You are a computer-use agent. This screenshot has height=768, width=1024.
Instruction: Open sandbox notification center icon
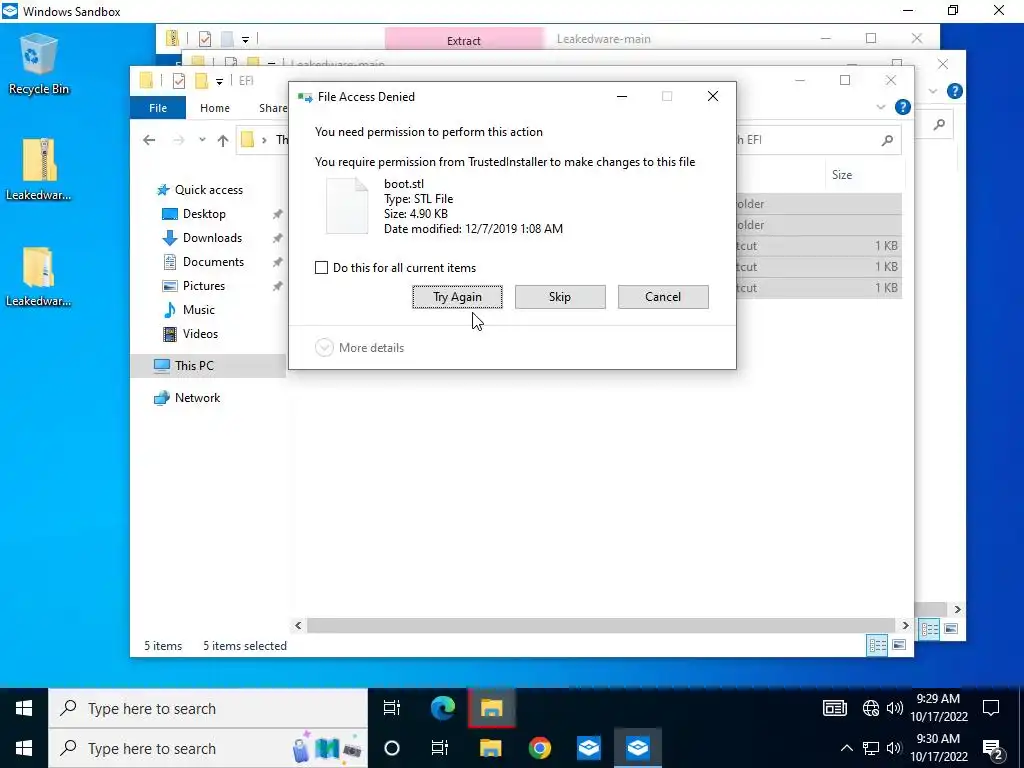click(x=991, y=708)
